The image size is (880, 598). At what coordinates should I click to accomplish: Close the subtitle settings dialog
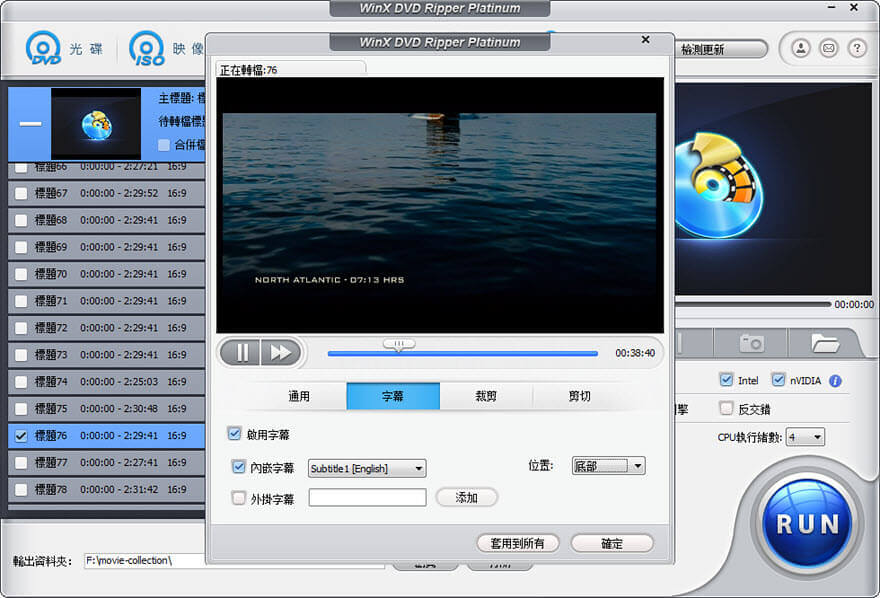645,39
